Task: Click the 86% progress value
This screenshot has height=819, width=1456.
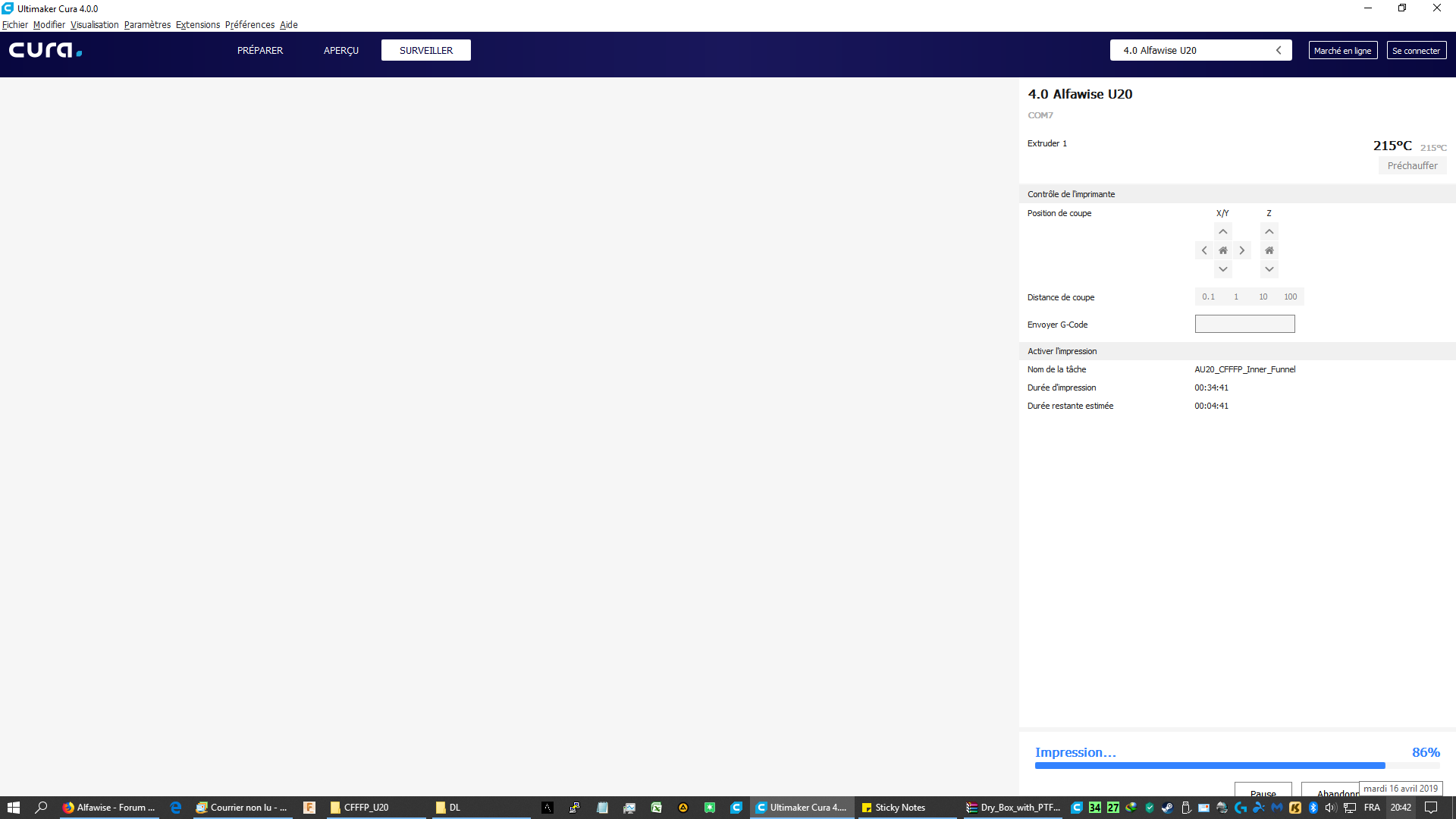Action: tap(1426, 752)
